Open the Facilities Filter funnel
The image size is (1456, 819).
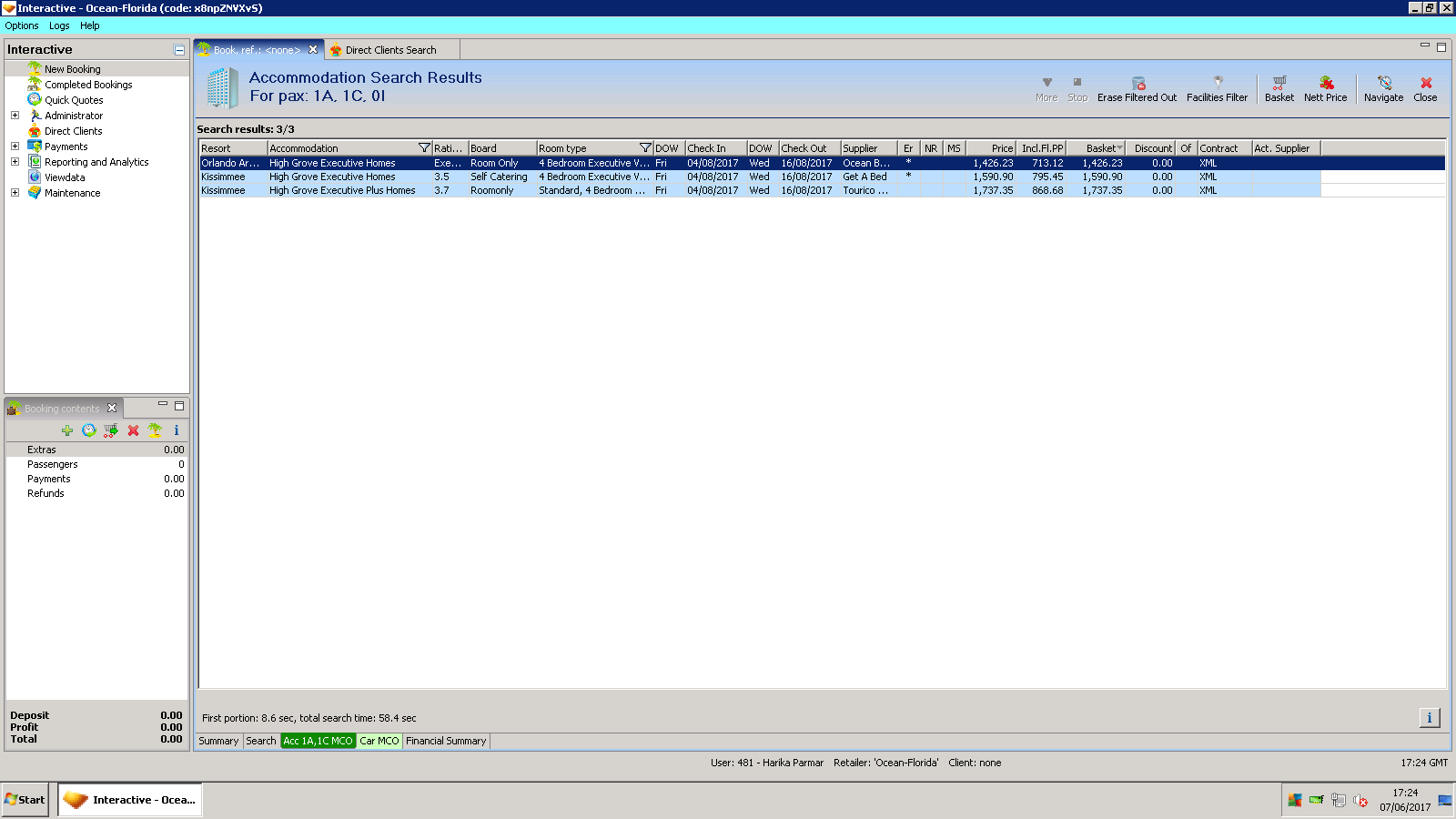(x=1218, y=83)
